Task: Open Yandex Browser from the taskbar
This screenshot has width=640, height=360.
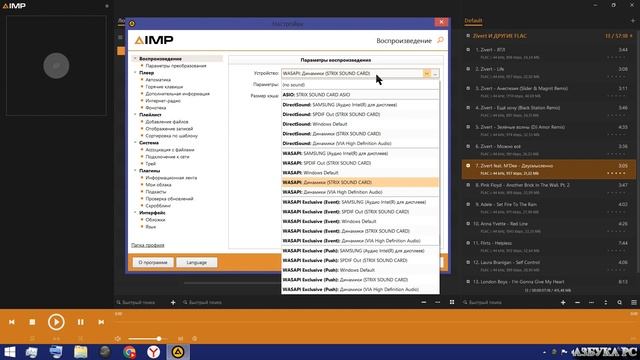Action: [x=153, y=352]
